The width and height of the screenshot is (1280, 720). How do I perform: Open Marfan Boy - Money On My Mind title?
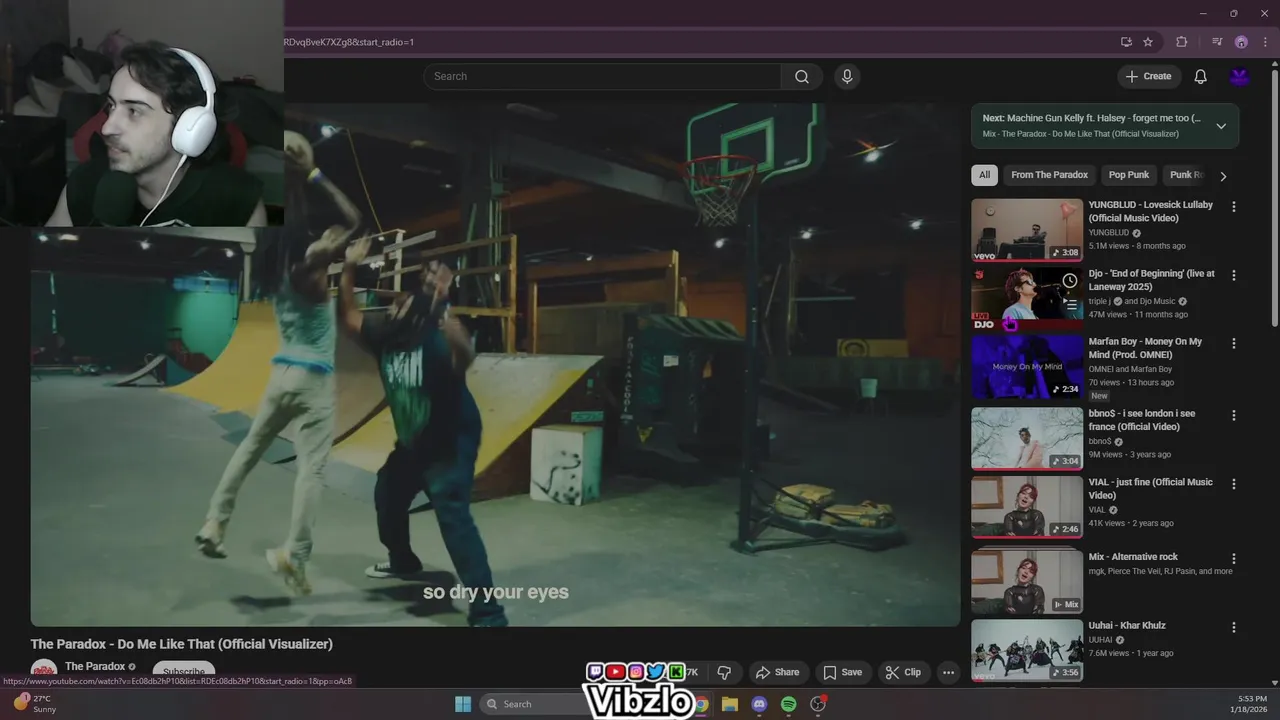point(1146,348)
